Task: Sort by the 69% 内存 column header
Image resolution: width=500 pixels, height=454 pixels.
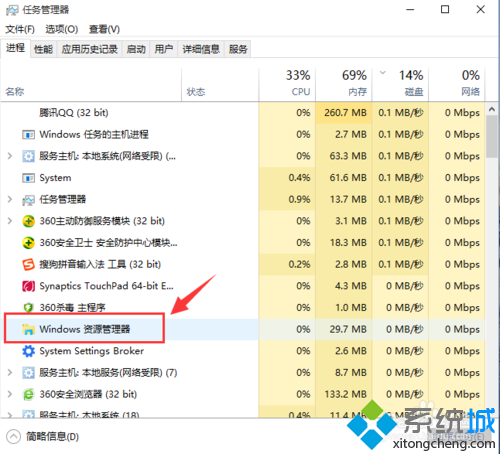Action: pos(344,85)
